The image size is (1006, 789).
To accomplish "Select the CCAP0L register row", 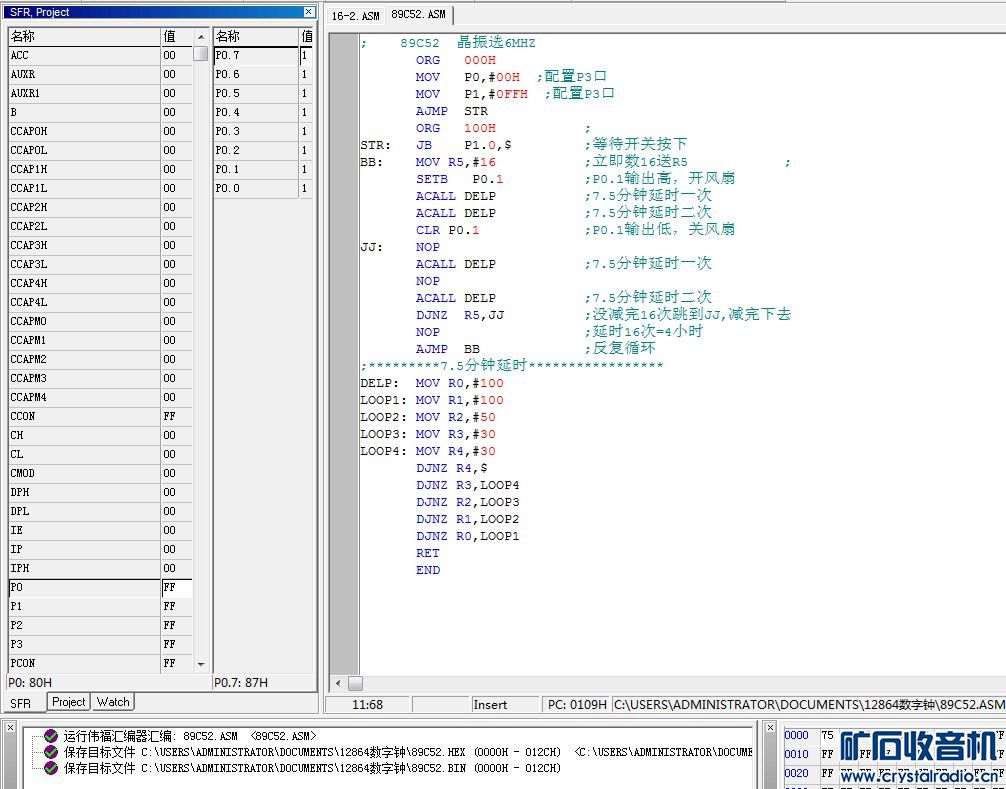I will (100, 150).
